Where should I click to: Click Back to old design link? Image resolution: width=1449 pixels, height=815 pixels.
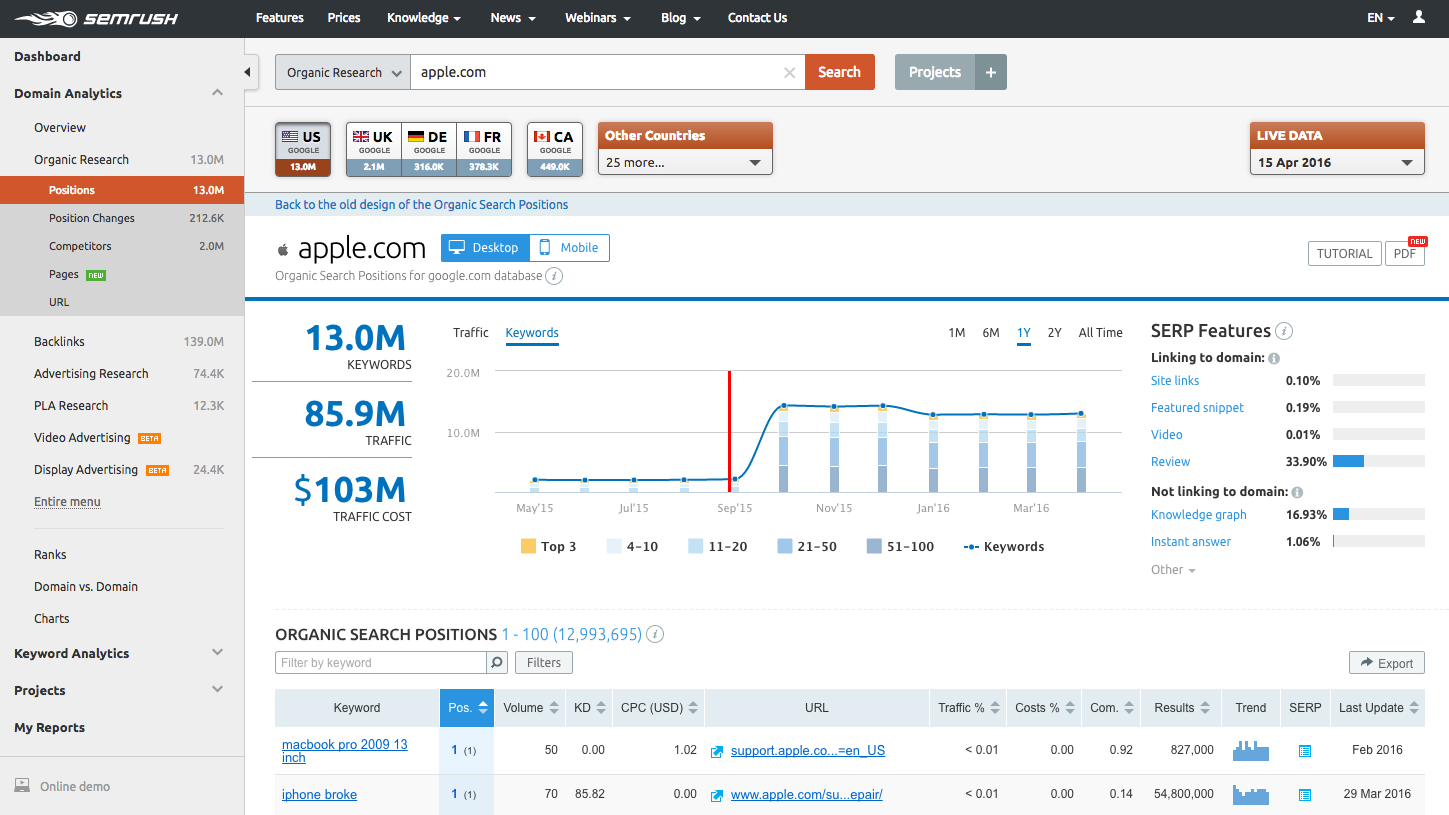pyautogui.click(x=421, y=205)
